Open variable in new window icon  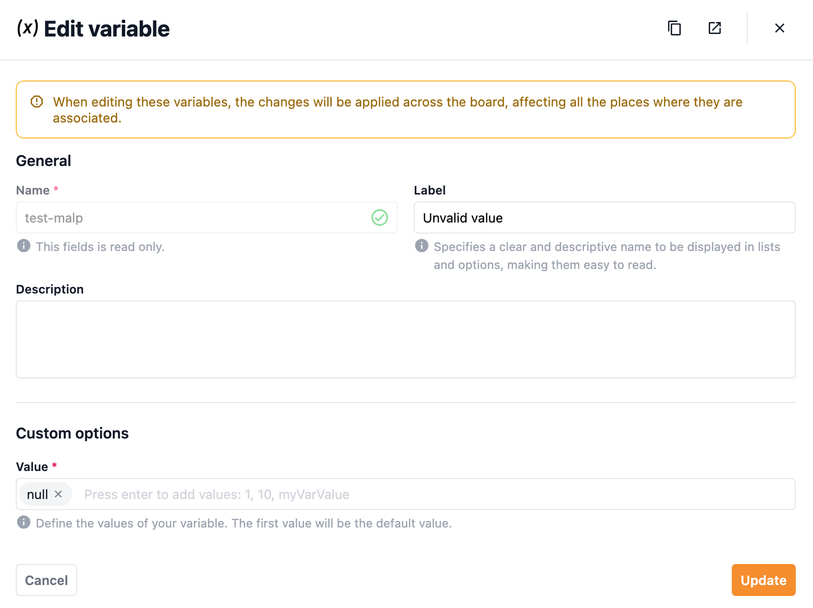click(x=714, y=28)
